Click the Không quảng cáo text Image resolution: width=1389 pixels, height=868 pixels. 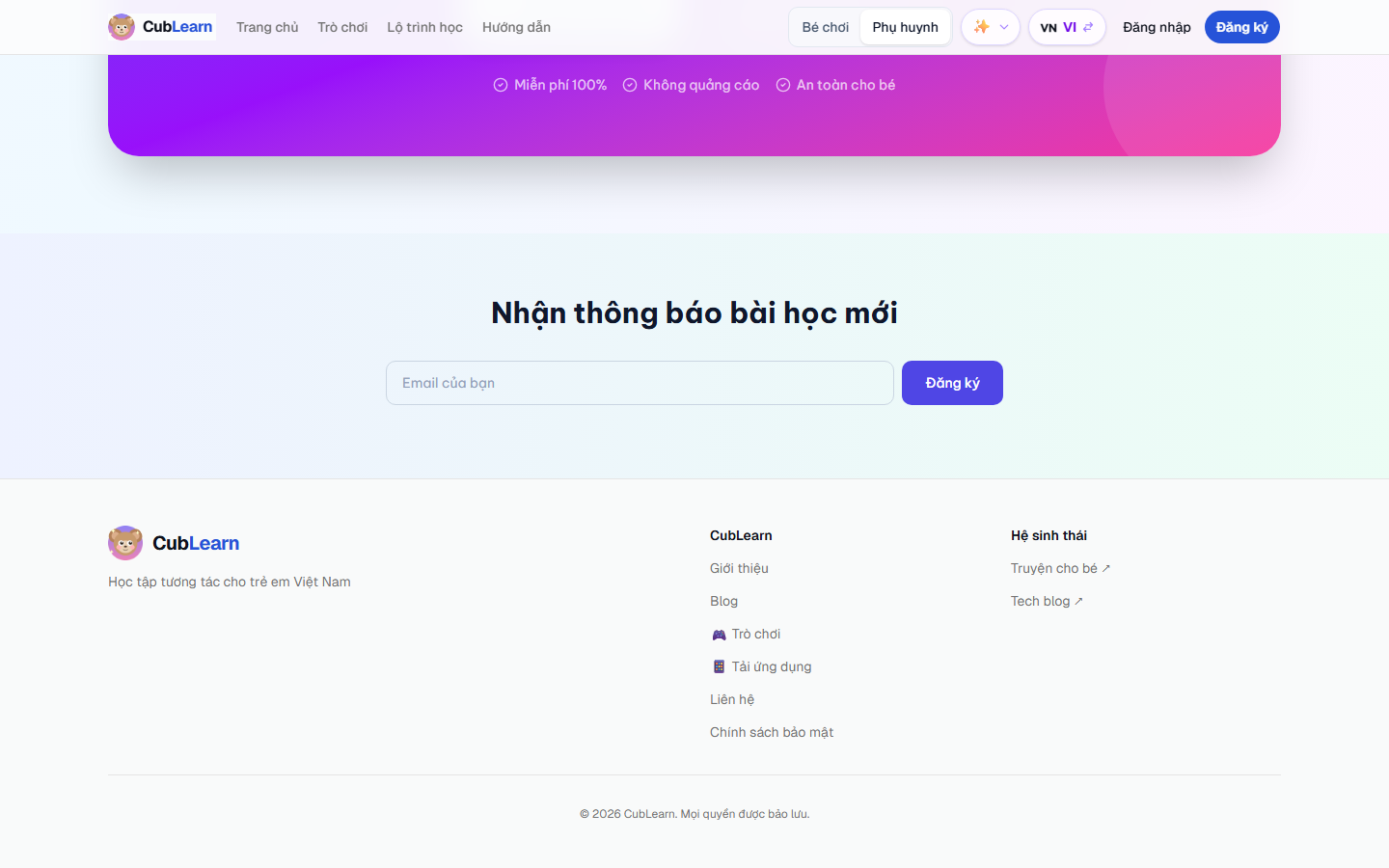[x=701, y=85]
